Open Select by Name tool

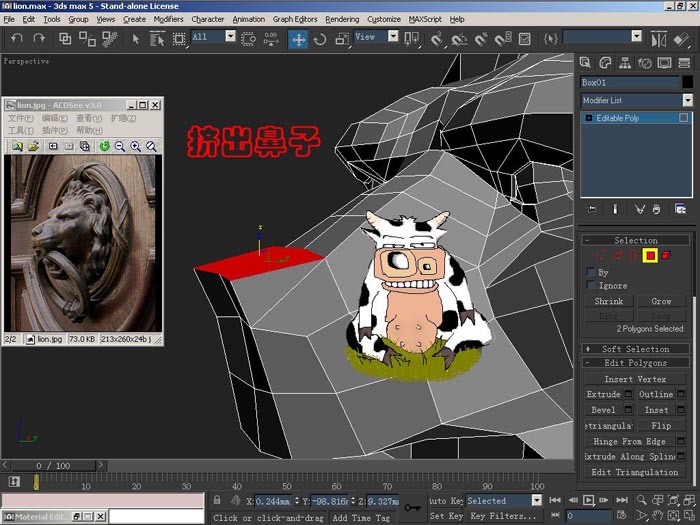(157, 39)
